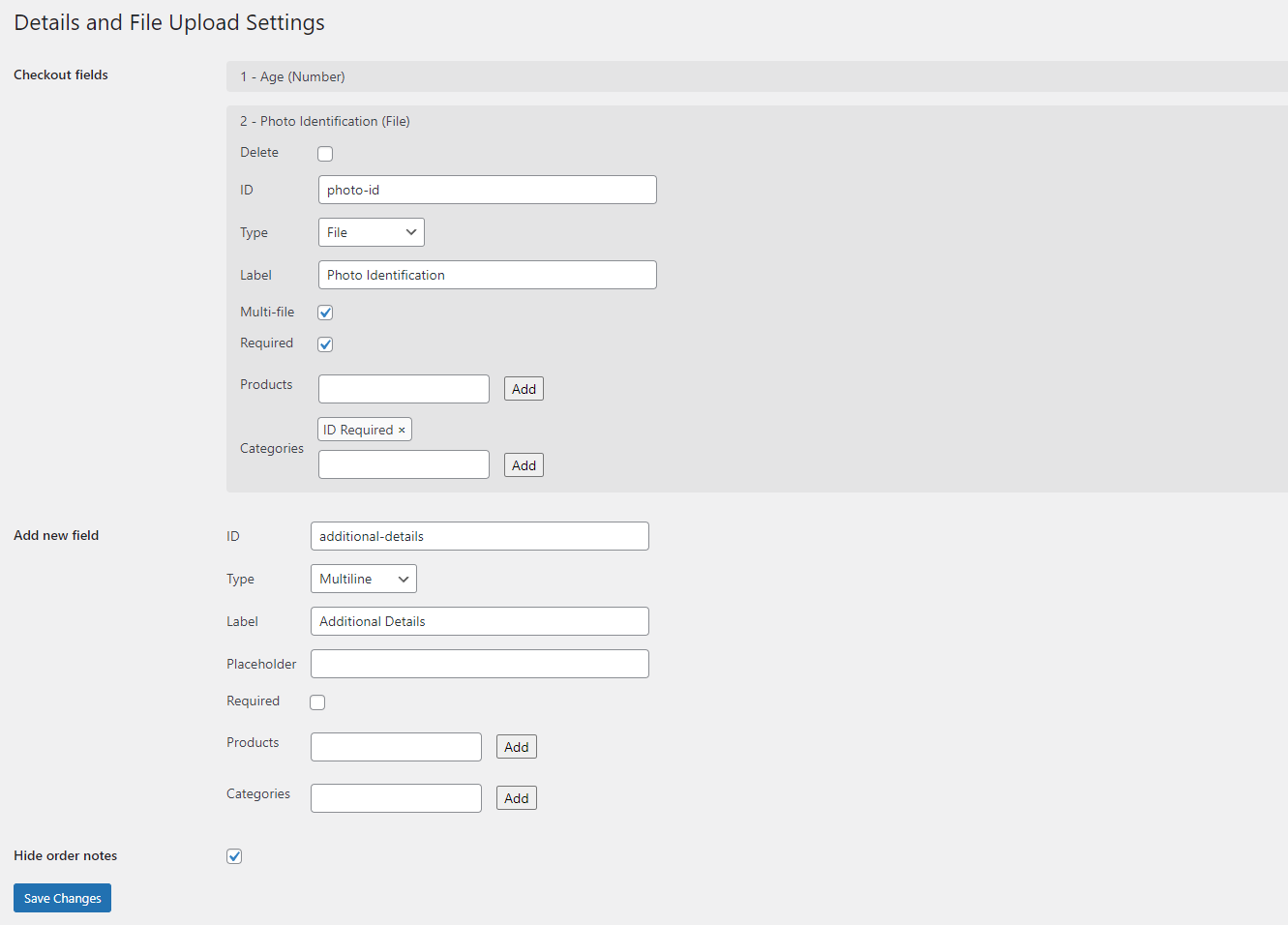Click Add beside Categories in Add new field

pos(516,798)
